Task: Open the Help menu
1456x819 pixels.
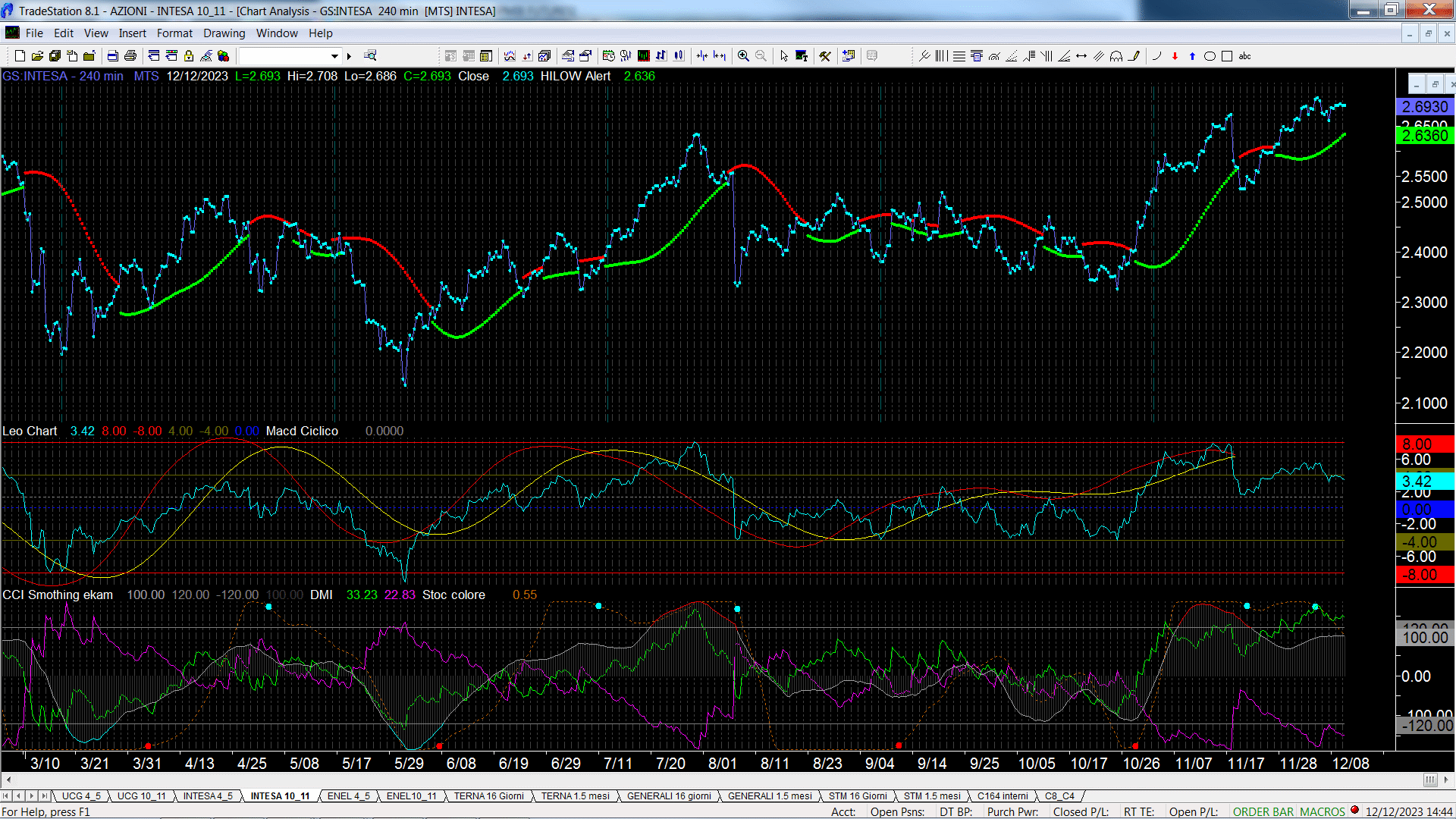Action: click(x=321, y=33)
